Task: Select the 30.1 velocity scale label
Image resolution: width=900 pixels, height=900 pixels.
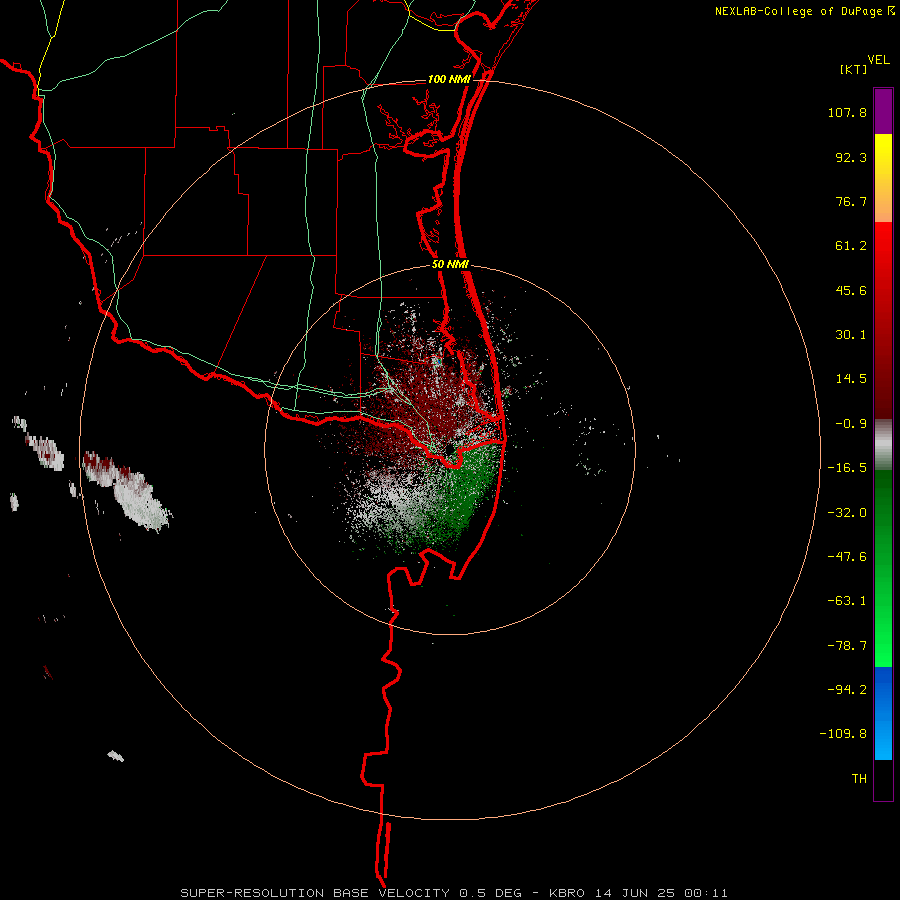Action: (851, 335)
